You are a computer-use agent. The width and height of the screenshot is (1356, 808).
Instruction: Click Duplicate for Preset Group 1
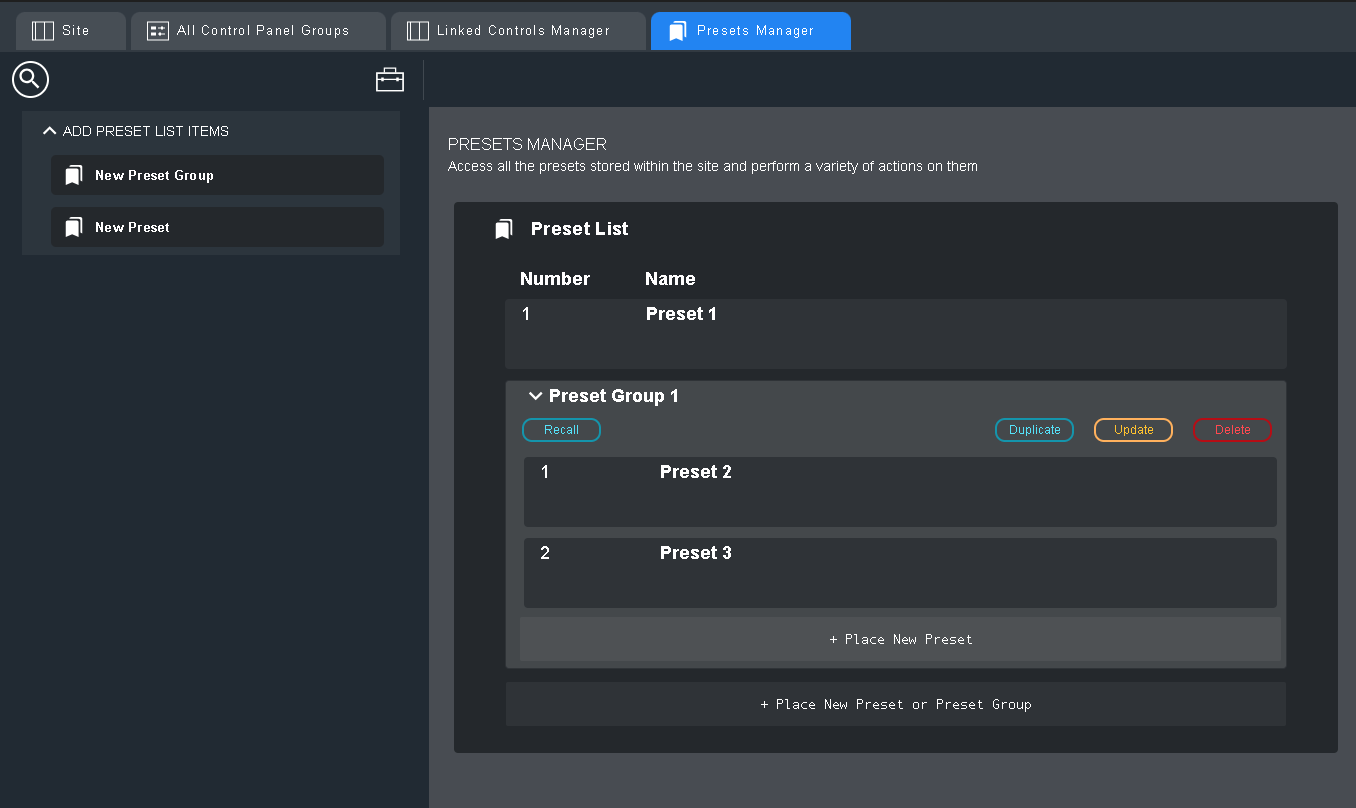tap(1034, 430)
